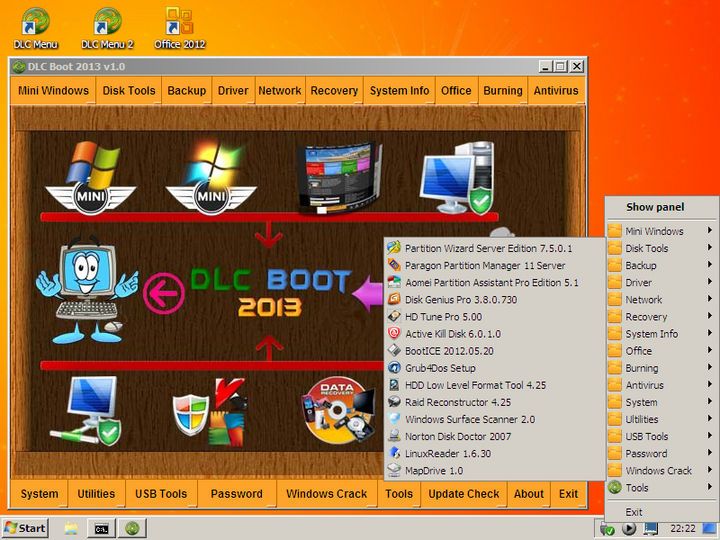Viewport: 720px width, 540px height.
Task: Click the Password bottom button
Action: [x=237, y=494]
